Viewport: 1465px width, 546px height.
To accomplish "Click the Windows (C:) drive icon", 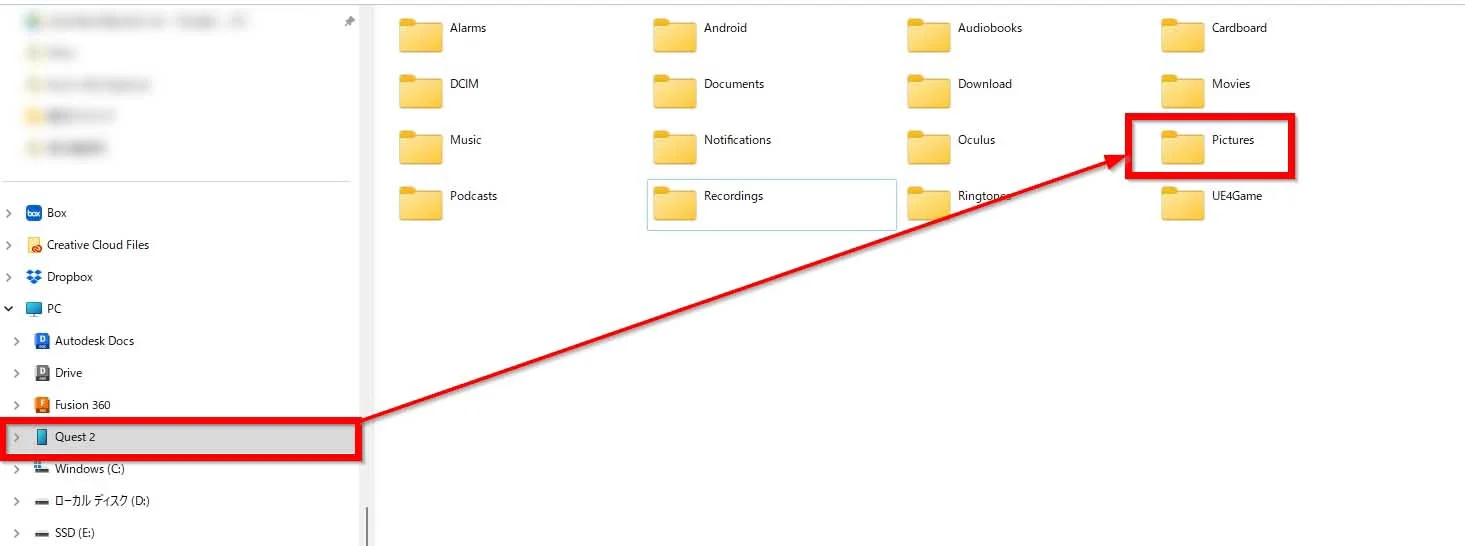I will (42, 468).
